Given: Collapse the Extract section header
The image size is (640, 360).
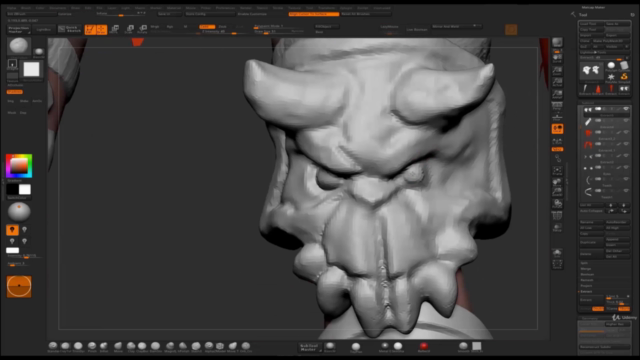Looking at the screenshot, I should [587, 292].
